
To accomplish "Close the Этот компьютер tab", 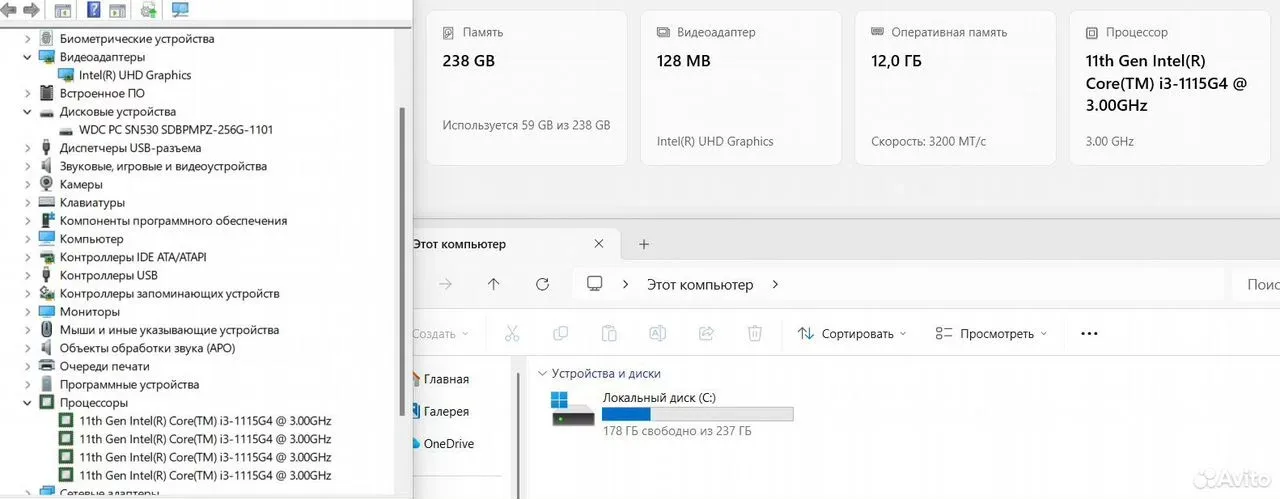I will pos(599,244).
